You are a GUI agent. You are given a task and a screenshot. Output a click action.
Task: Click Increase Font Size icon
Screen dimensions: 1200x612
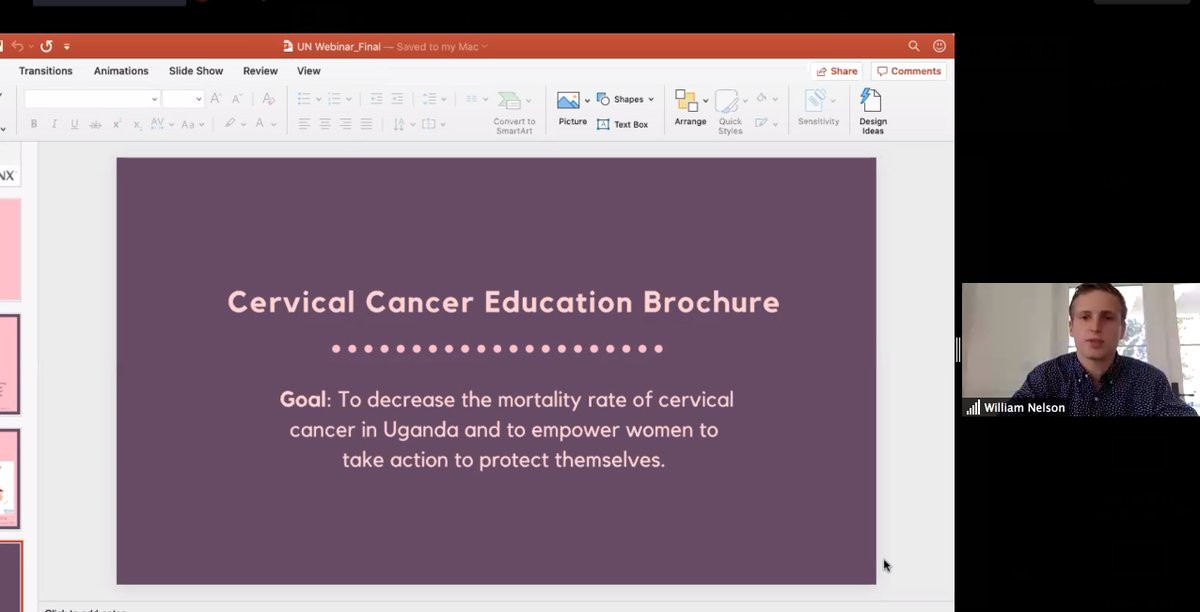[216, 99]
